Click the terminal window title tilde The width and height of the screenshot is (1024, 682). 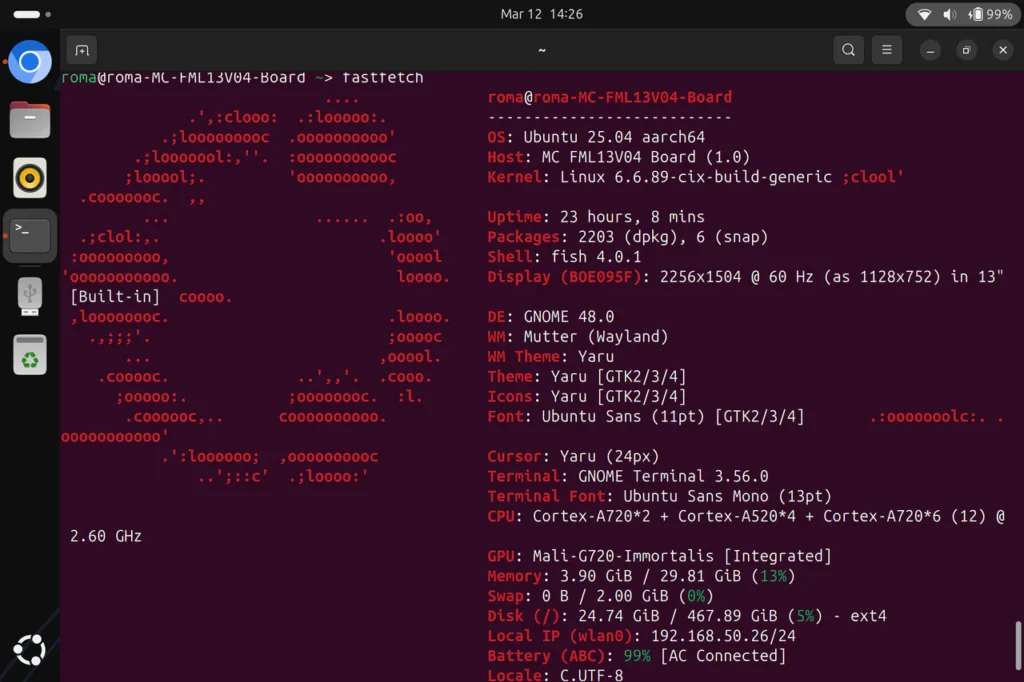[541, 50]
